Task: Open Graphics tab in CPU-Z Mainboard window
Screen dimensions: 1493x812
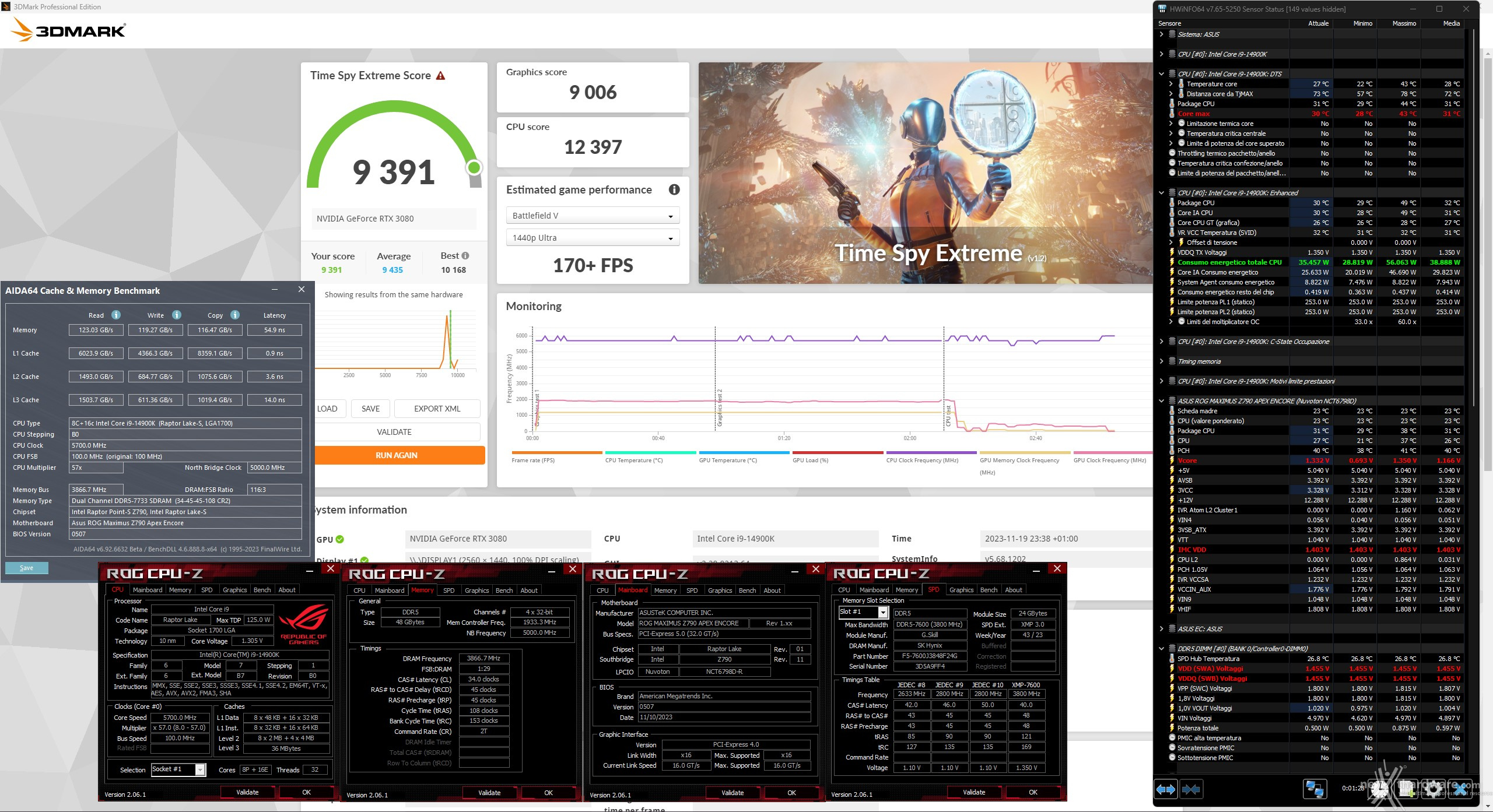Action: click(720, 590)
